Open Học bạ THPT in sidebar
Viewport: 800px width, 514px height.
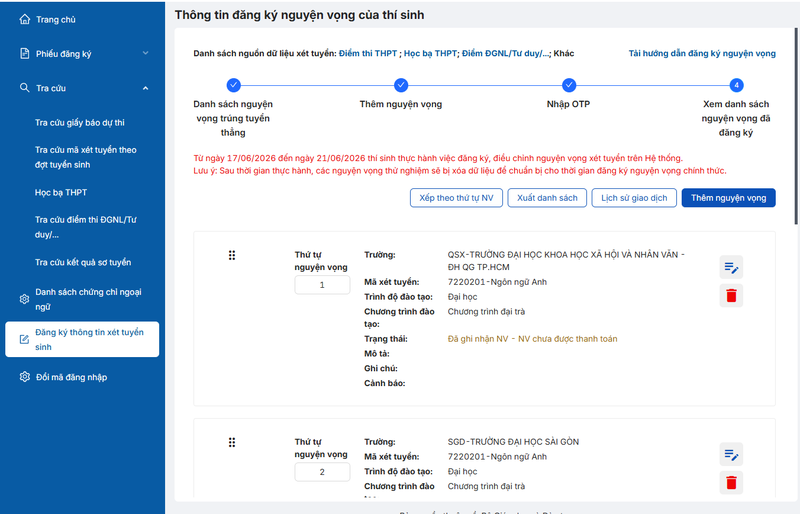[61, 192]
